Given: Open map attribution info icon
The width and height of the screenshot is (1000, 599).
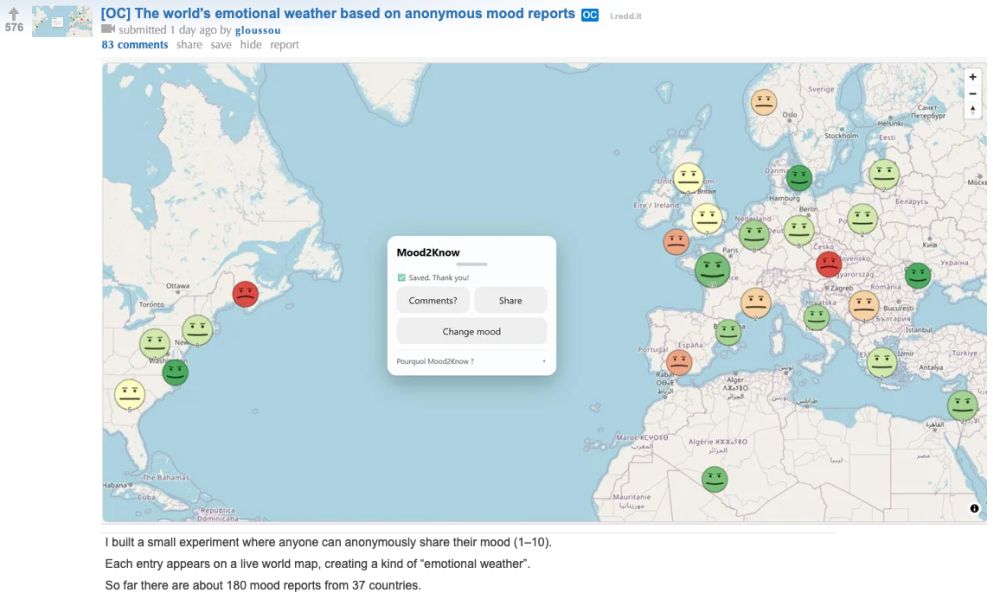Looking at the screenshot, I should point(974,508).
